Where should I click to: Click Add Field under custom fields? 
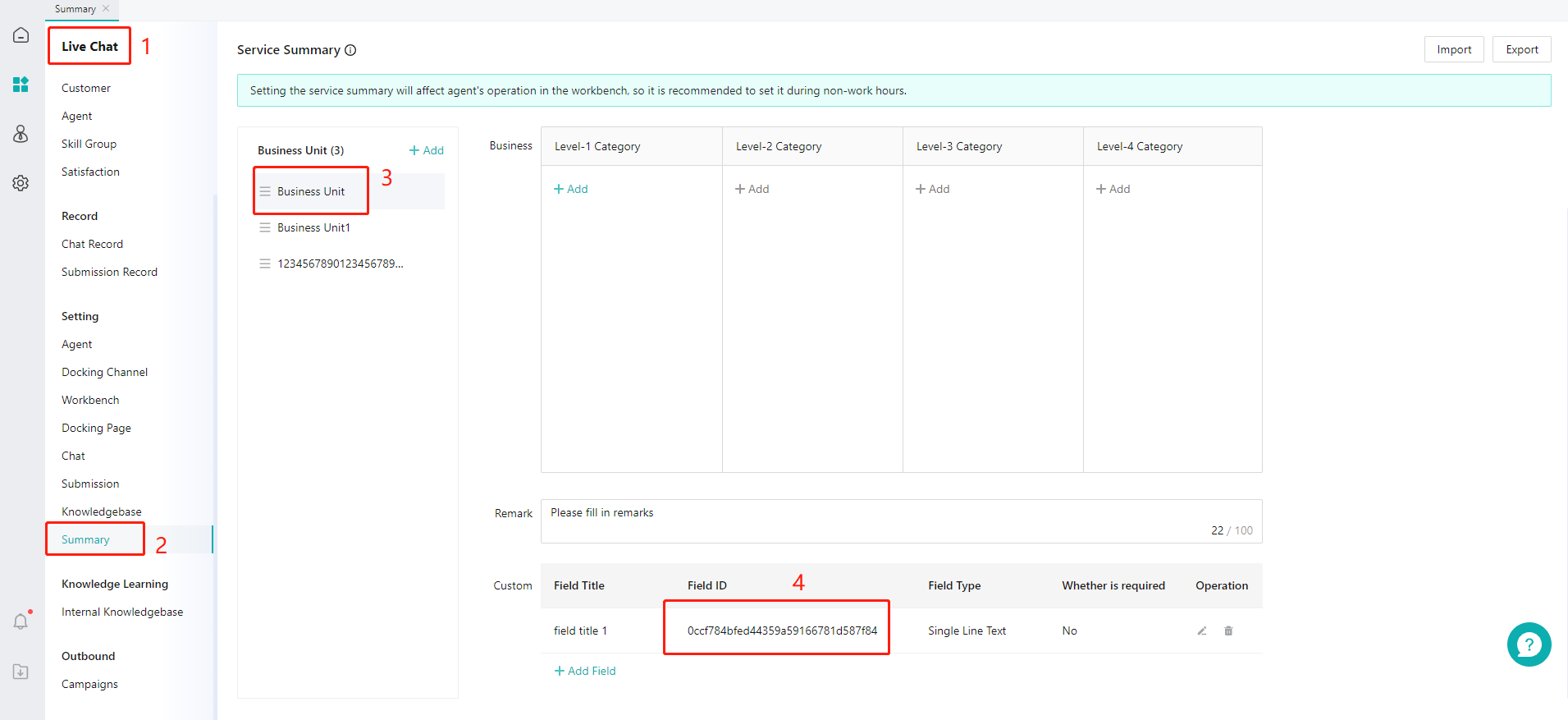tap(585, 671)
